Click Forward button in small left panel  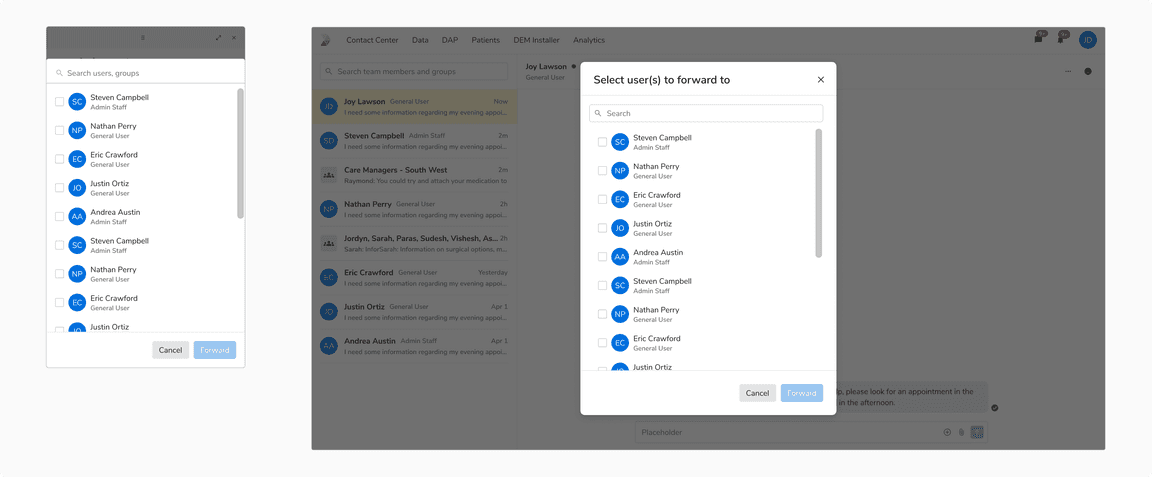click(x=215, y=350)
